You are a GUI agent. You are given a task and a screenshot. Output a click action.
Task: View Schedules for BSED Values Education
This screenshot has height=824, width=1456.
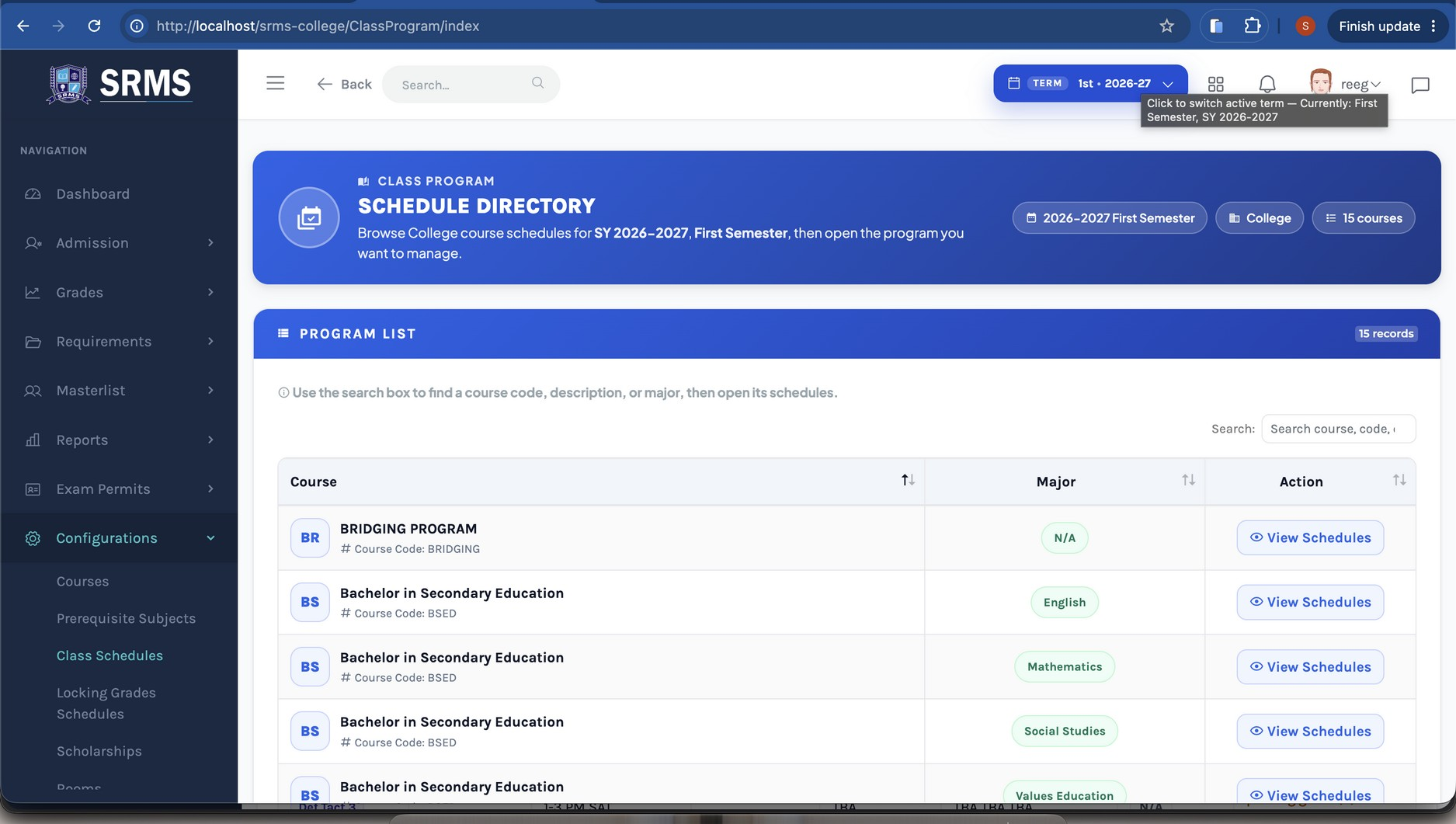click(1310, 793)
